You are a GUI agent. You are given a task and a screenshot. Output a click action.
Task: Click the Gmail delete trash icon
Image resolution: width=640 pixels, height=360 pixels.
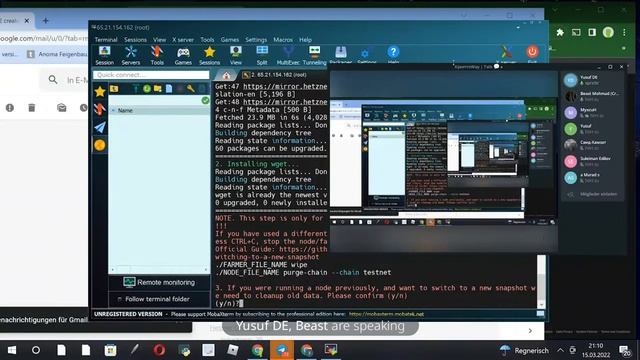[x=32, y=108]
